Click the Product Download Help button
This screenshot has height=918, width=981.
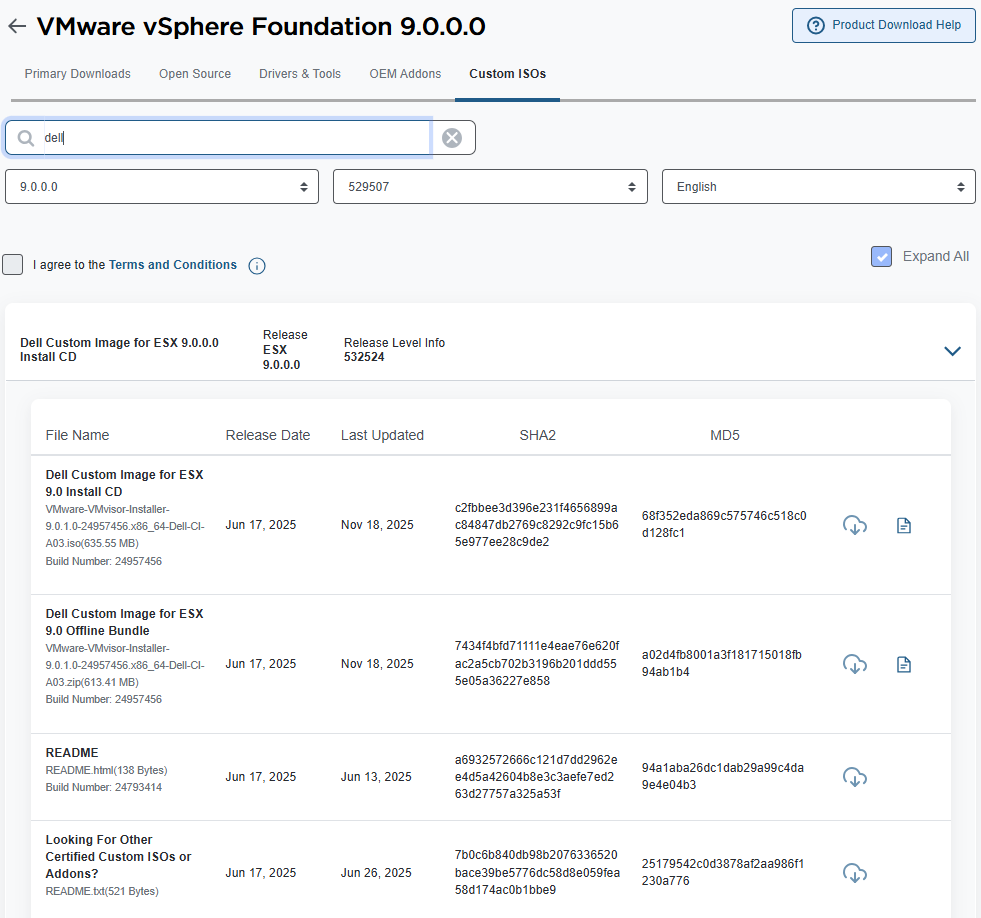pyautogui.click(x=883, y=26)
